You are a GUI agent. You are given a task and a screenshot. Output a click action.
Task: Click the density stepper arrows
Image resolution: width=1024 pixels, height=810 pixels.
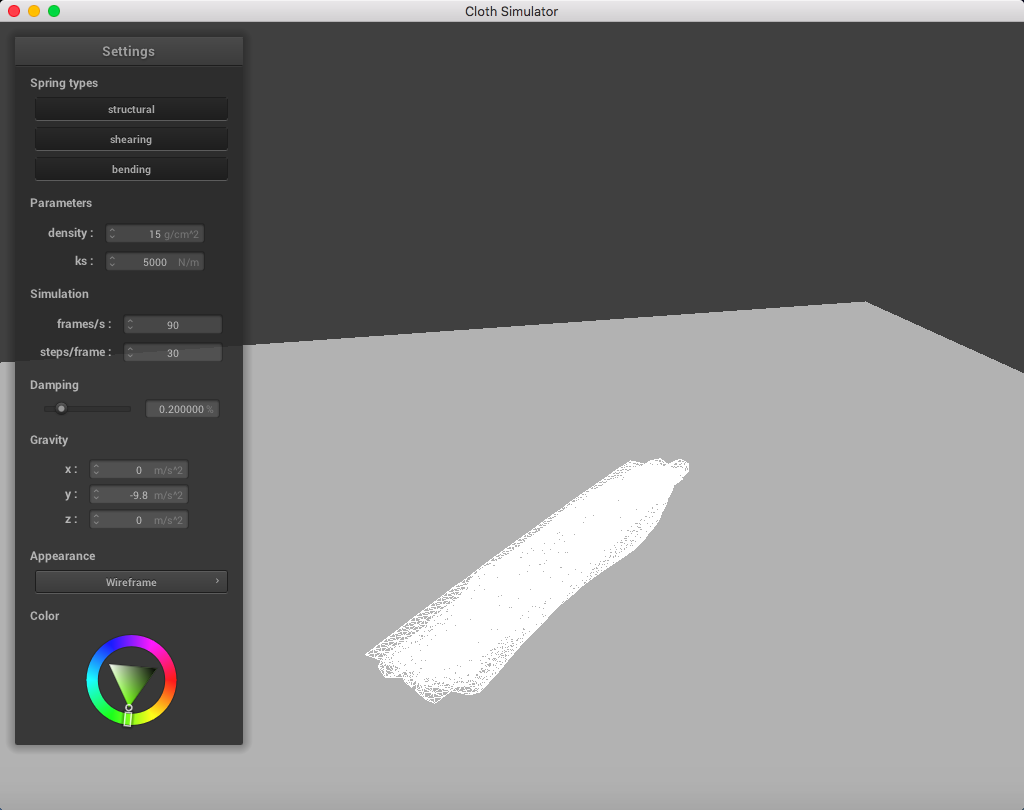[112, 233]
